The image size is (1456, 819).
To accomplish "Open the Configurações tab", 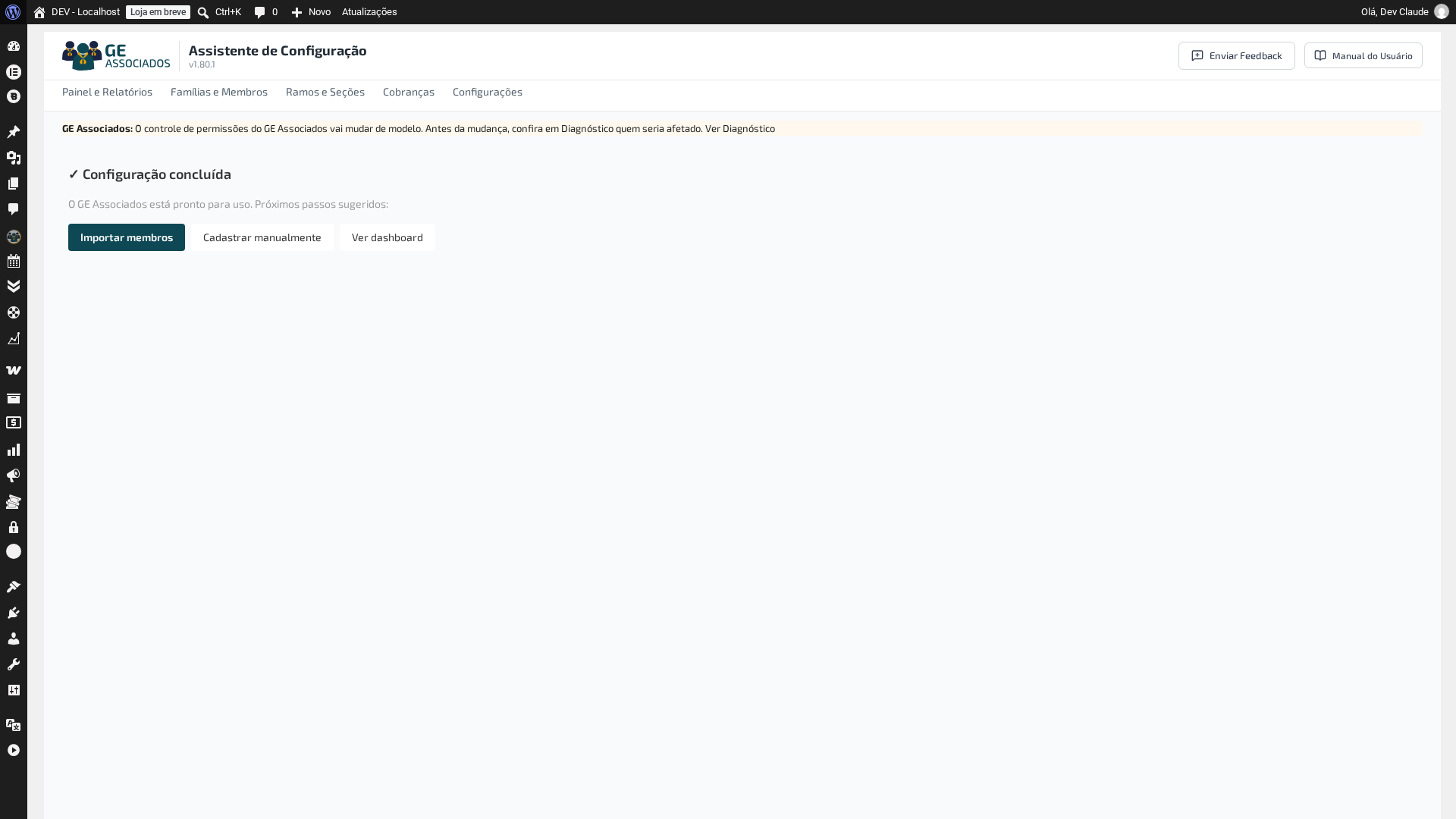I will point(488,92).
